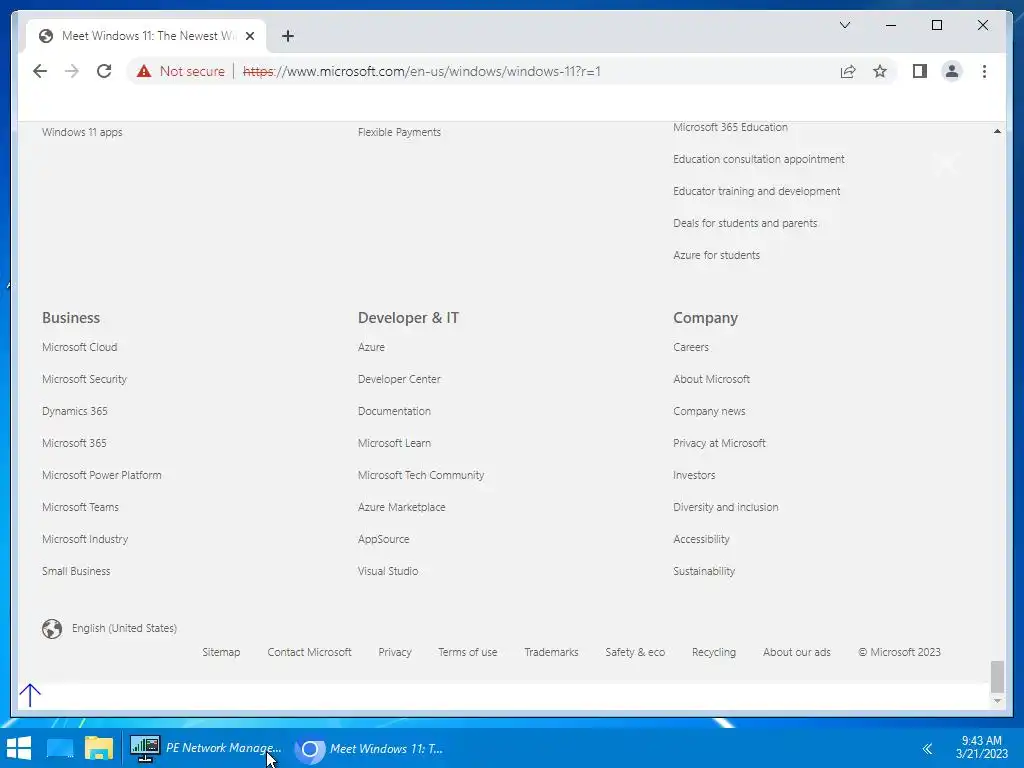Open the Terms of use link
Screen dimensions: 1024x768
pos(468,652)
